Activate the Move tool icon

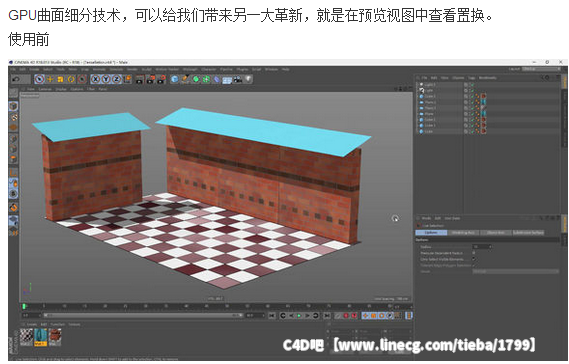[x=50, y=79]
